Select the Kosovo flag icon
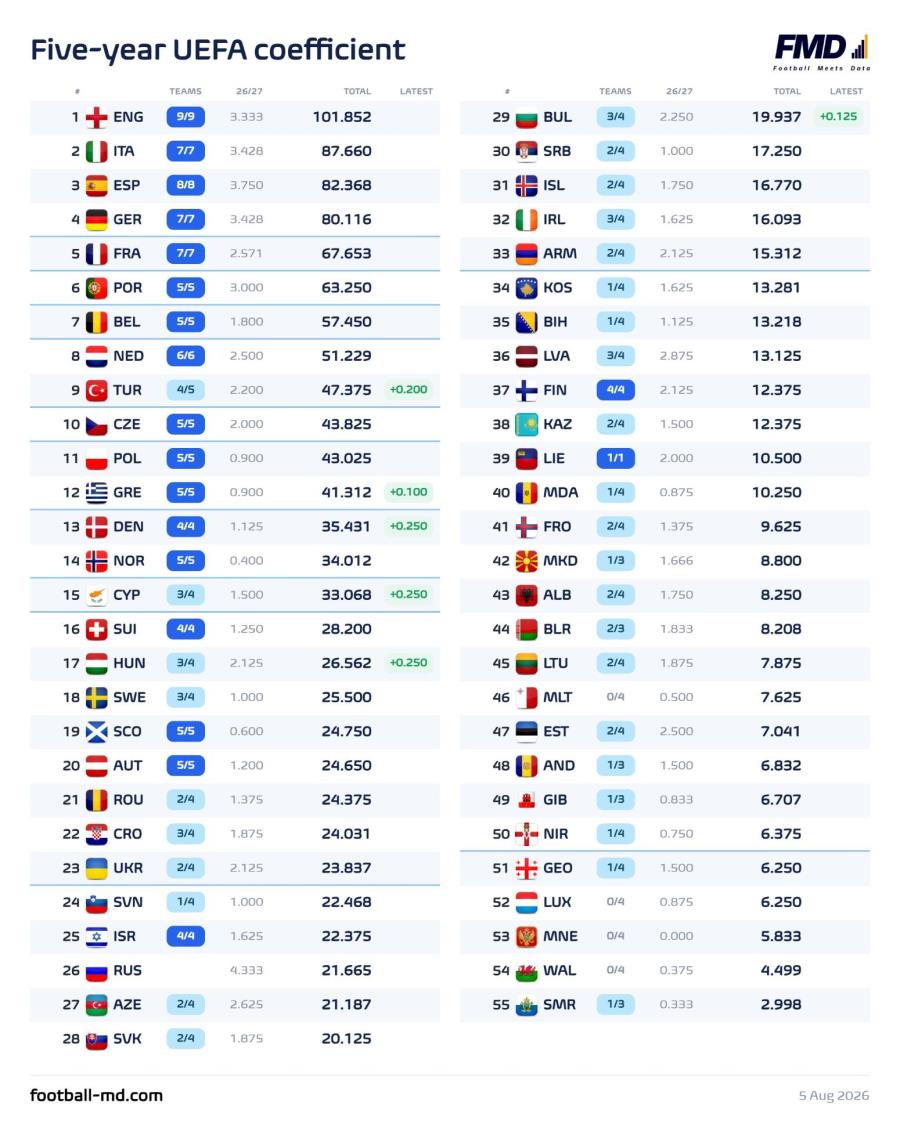Viewport: 900px width, 1124px height. coord(526,288)
